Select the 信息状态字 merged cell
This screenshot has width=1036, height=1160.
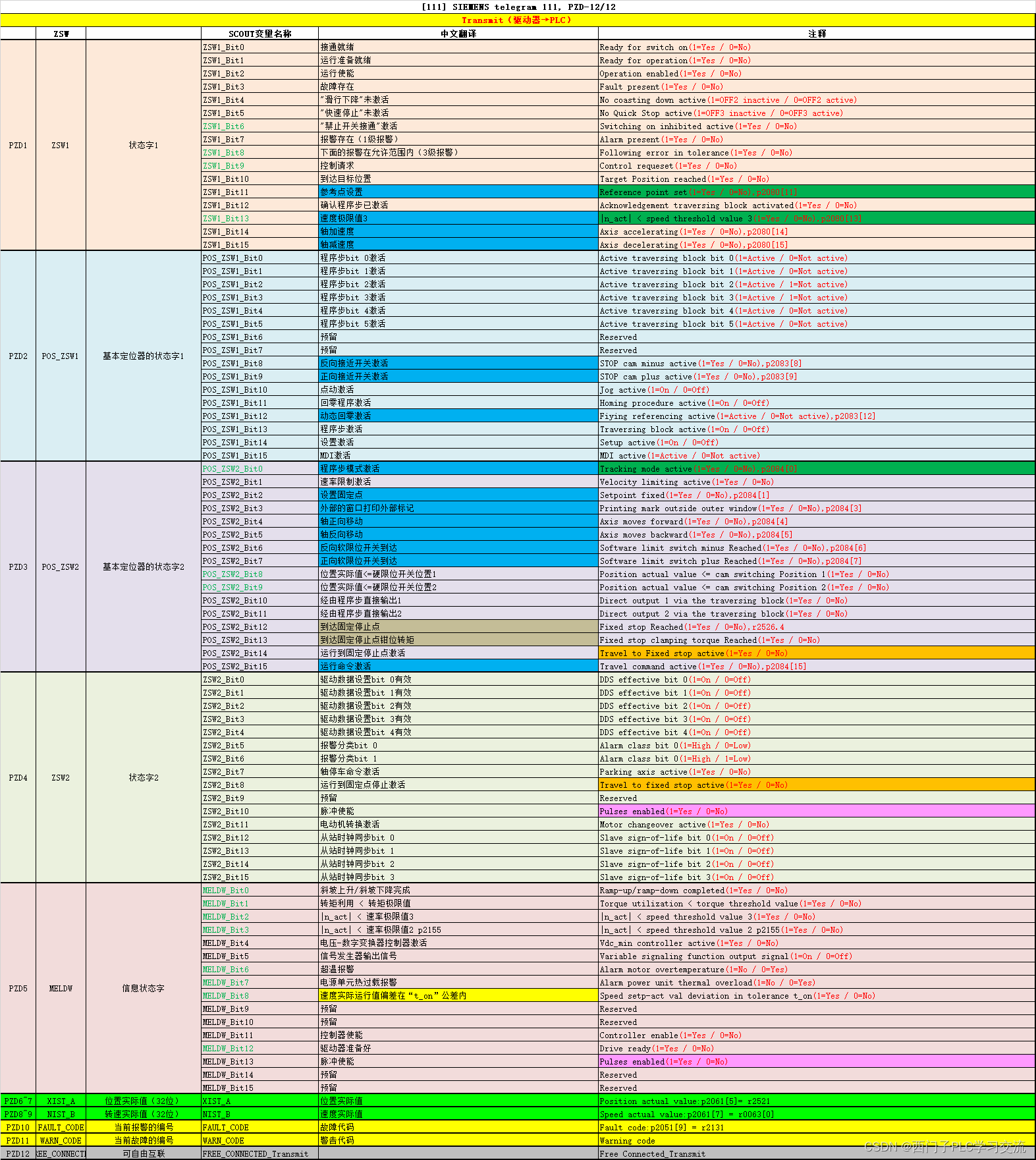click(143, 989)
